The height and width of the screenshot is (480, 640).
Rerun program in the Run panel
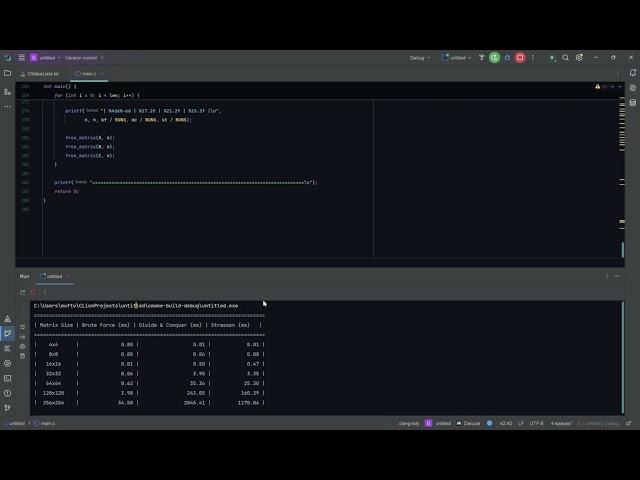coord(22,292)
